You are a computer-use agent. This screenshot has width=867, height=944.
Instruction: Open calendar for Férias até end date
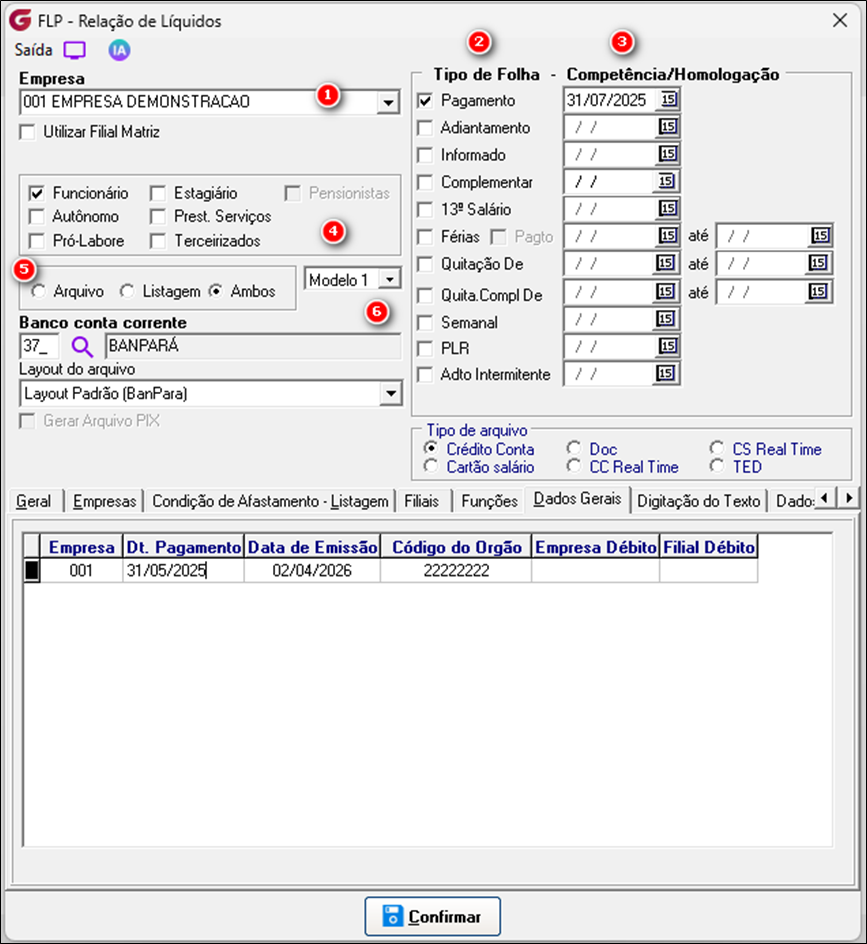pos(821,235)
